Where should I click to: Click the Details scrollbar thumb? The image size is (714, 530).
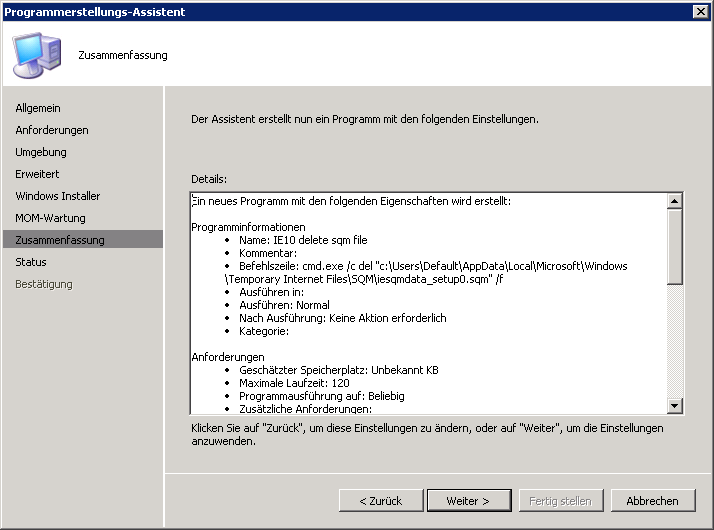coord(675,245)
